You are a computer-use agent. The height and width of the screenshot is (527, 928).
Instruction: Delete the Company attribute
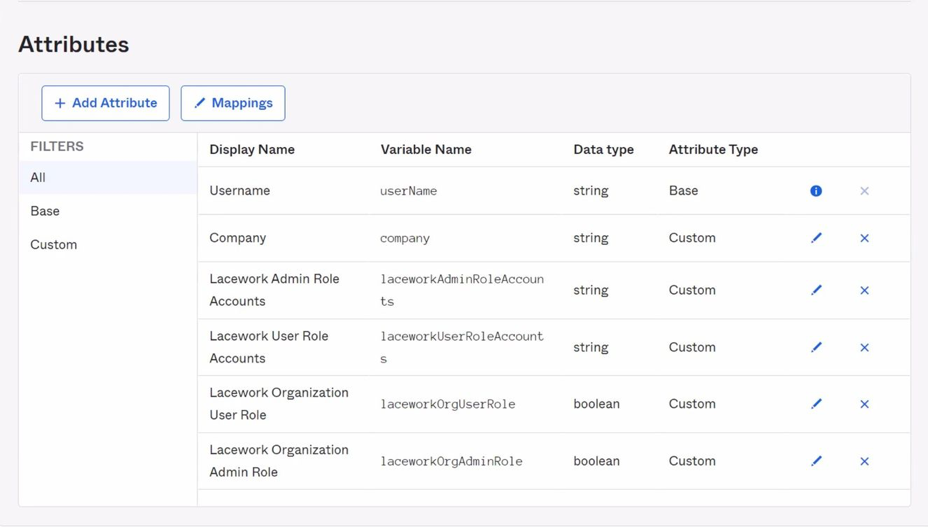coord(864,238)
